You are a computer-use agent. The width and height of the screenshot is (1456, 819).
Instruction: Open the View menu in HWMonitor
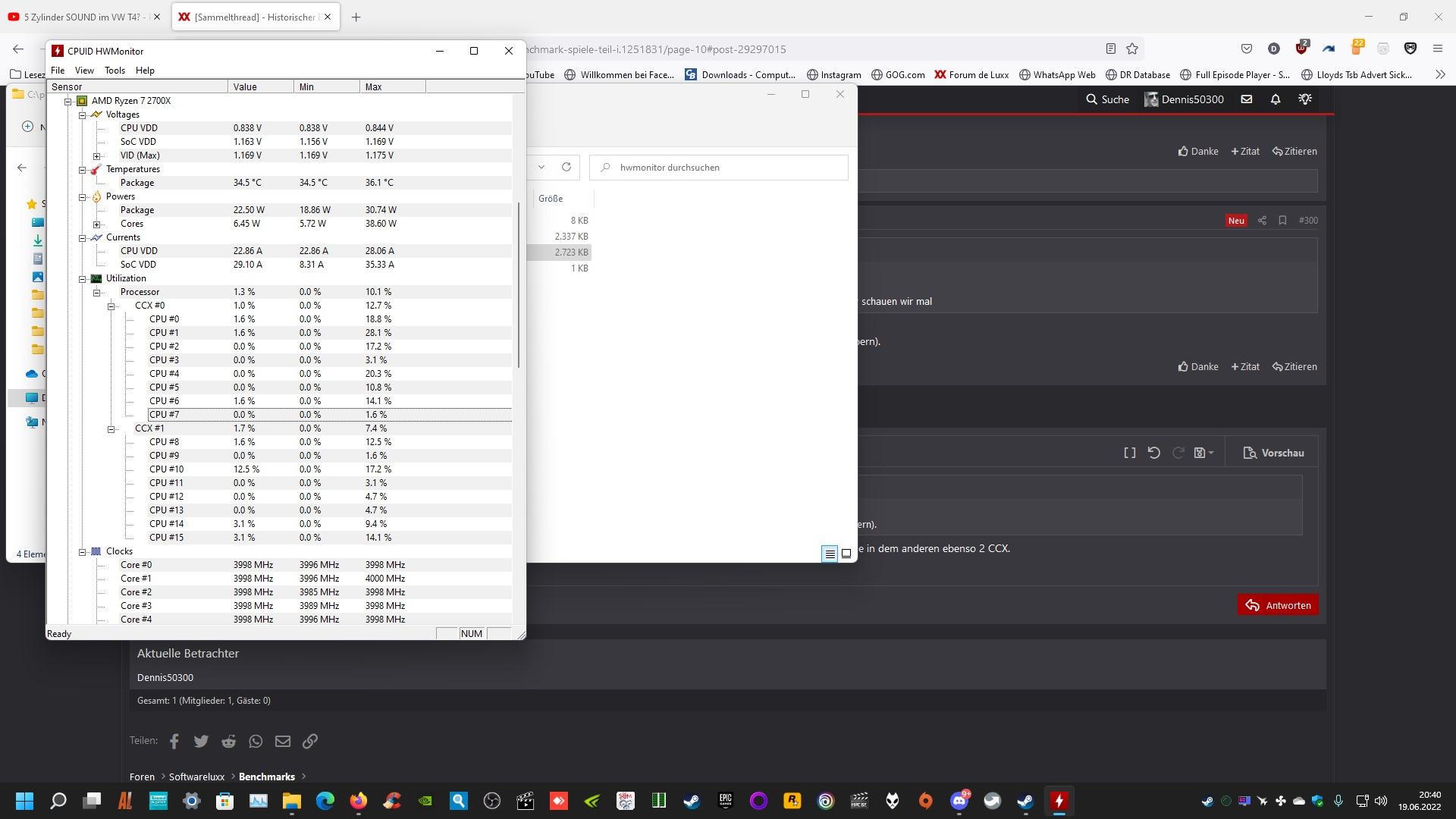[x=84, y=71]
